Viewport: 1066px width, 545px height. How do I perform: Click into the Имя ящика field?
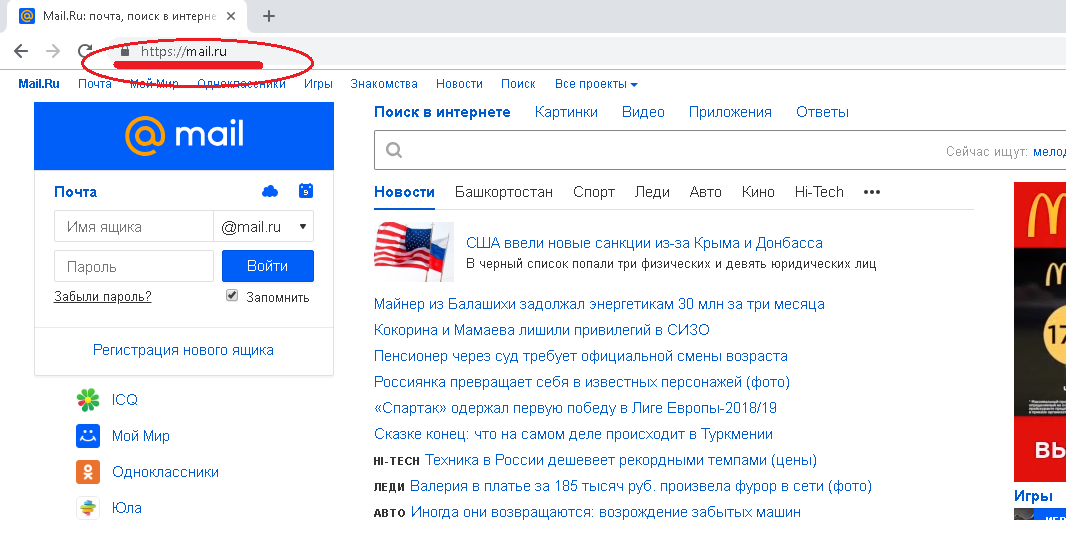tap(134, 227)
